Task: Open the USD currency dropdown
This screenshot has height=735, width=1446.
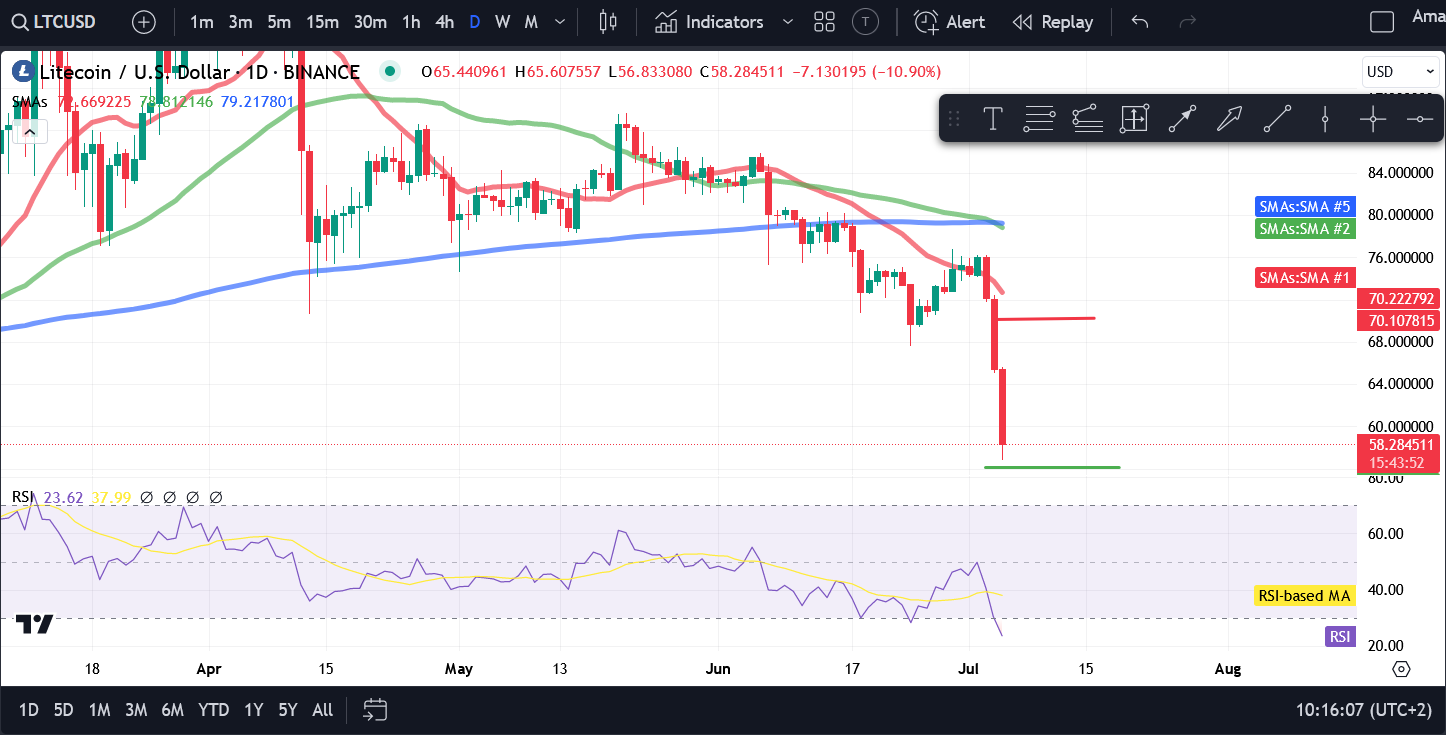Action: coord(1401,72)
